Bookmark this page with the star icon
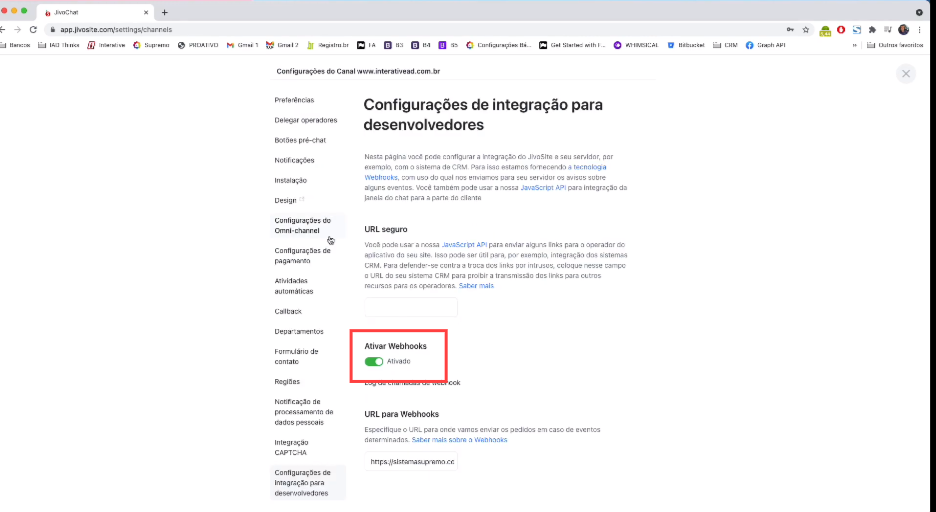This screenshot has width=936, height=512. coord(805,30)
